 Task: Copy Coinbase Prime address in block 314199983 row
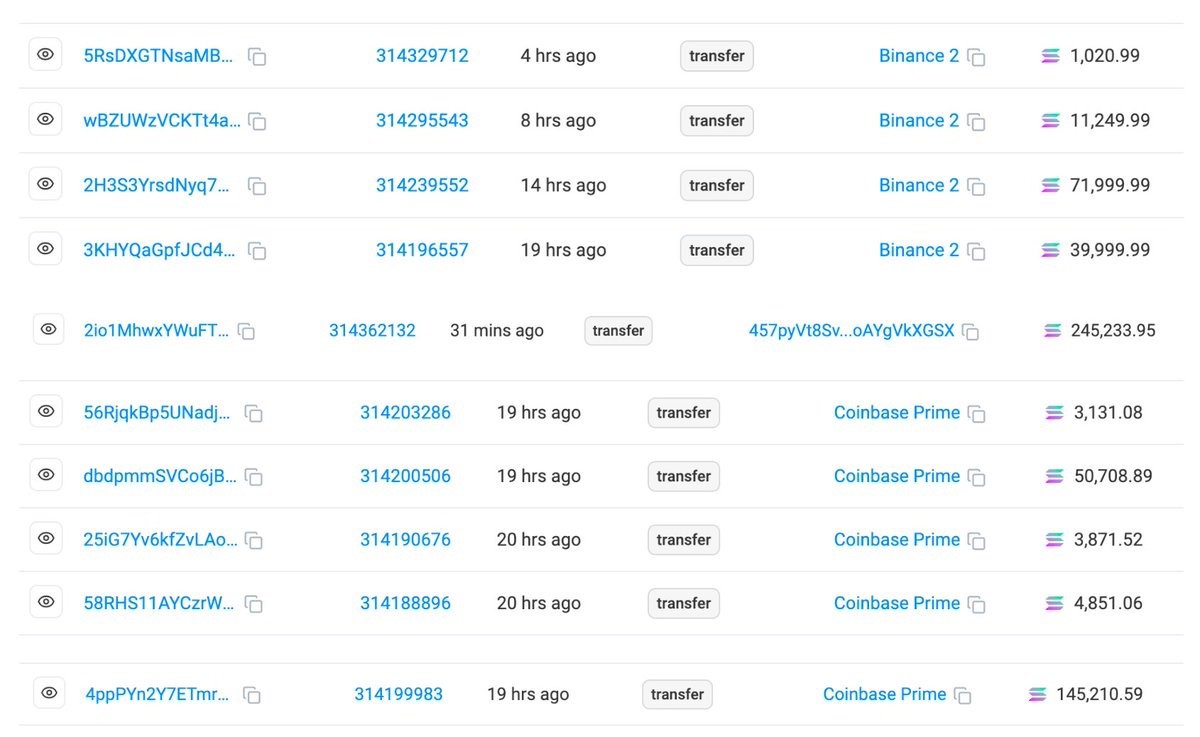pyautogui.click(x=962, y=695)
